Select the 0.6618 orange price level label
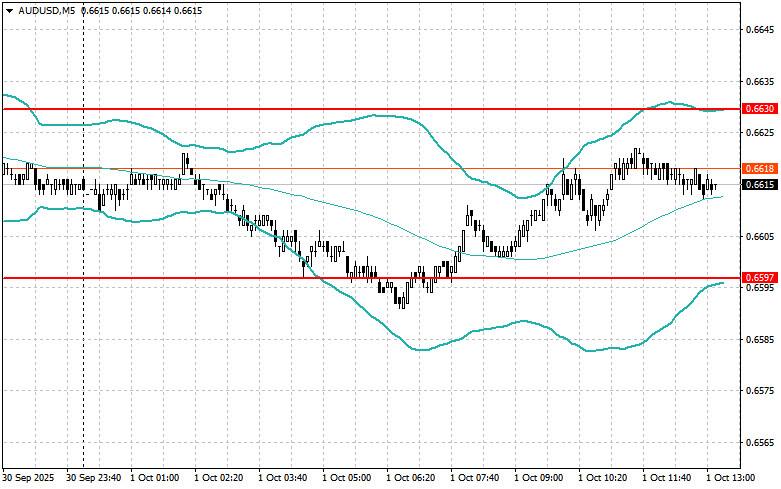Image resolution: width=781 pixels, height=489 pixels. click(760, 168)
